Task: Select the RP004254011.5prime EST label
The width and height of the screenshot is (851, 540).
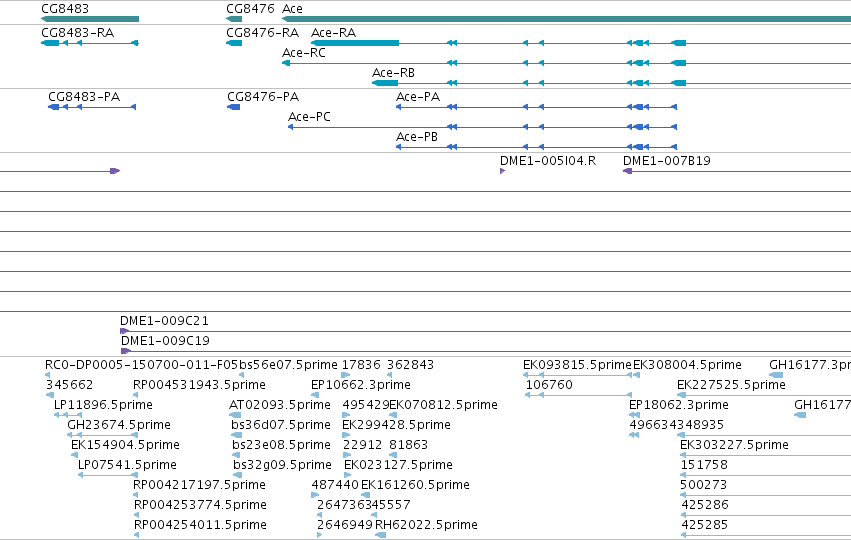Action: tap(200, 525)
